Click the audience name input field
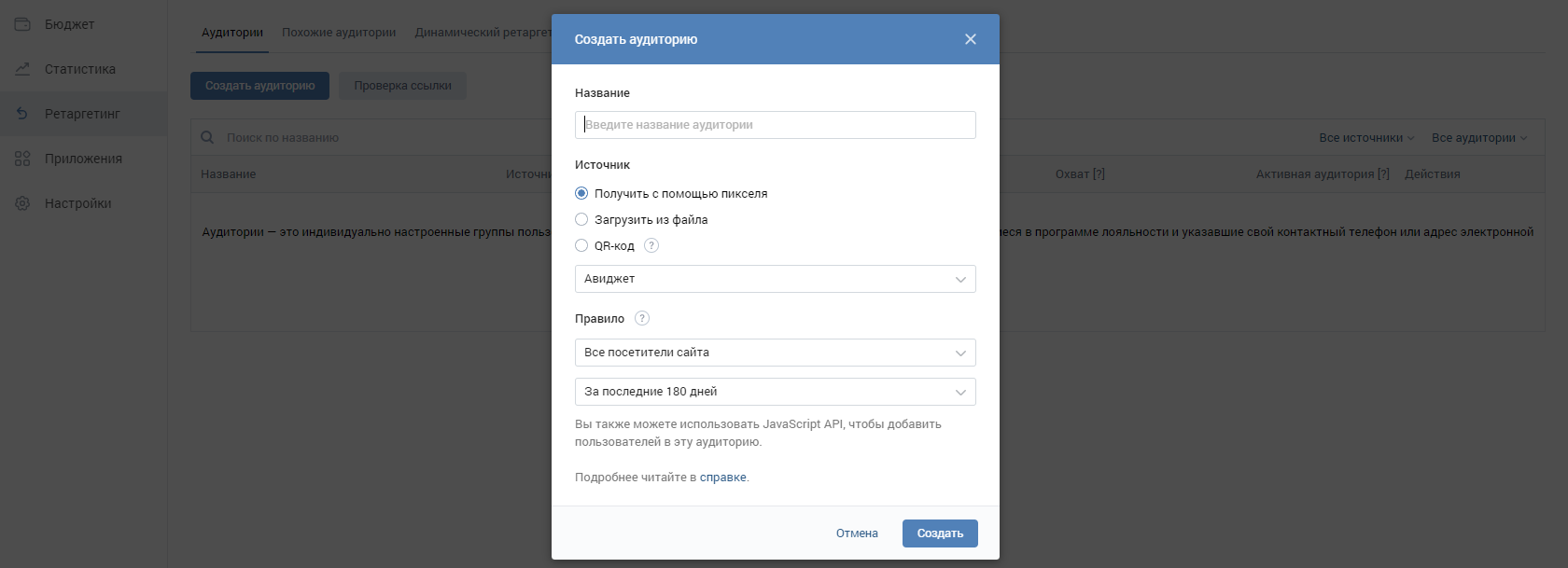Image resolution: width=1568 pixels, height=568 pixels. tap(776, 125)
